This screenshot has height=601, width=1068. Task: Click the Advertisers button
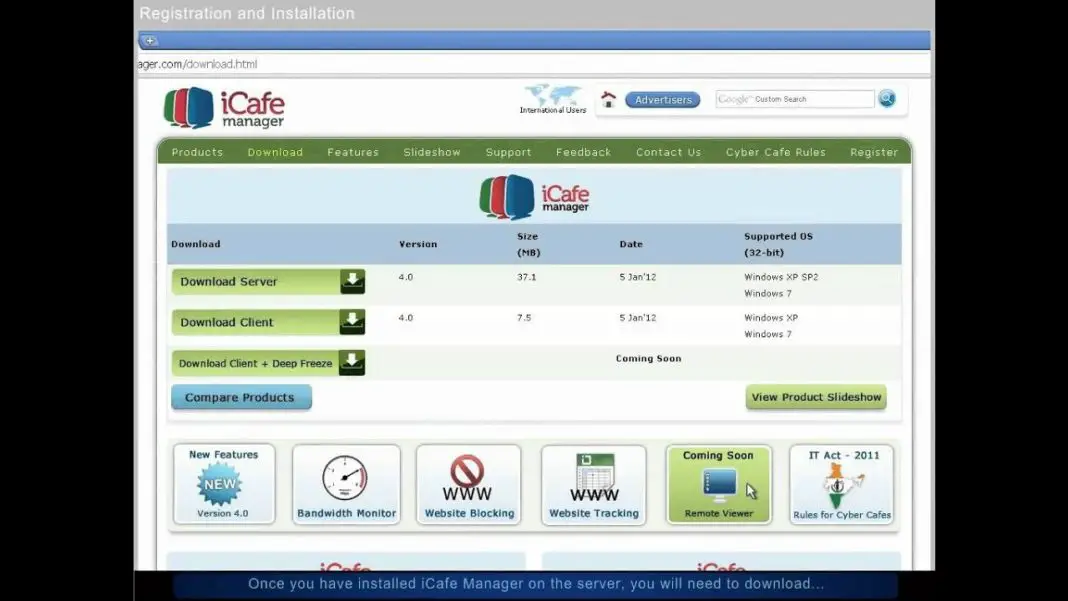(x=663, y=99)
